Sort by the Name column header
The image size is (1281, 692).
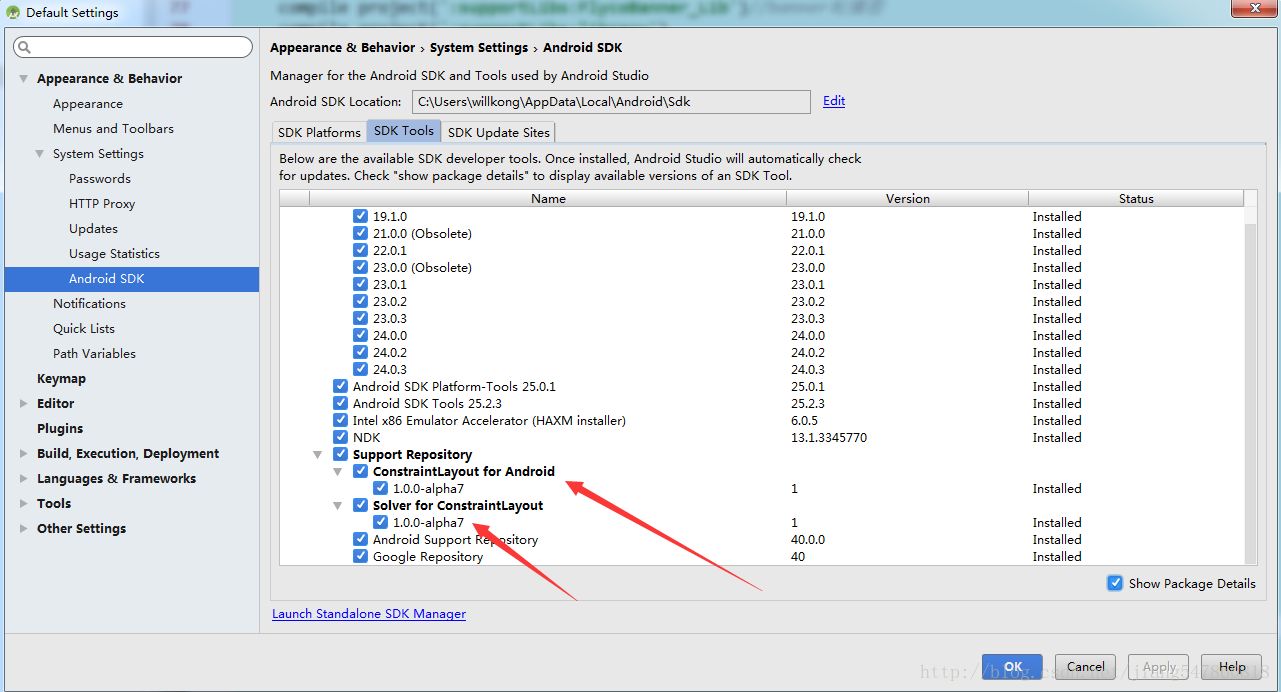tap(548, 198)
